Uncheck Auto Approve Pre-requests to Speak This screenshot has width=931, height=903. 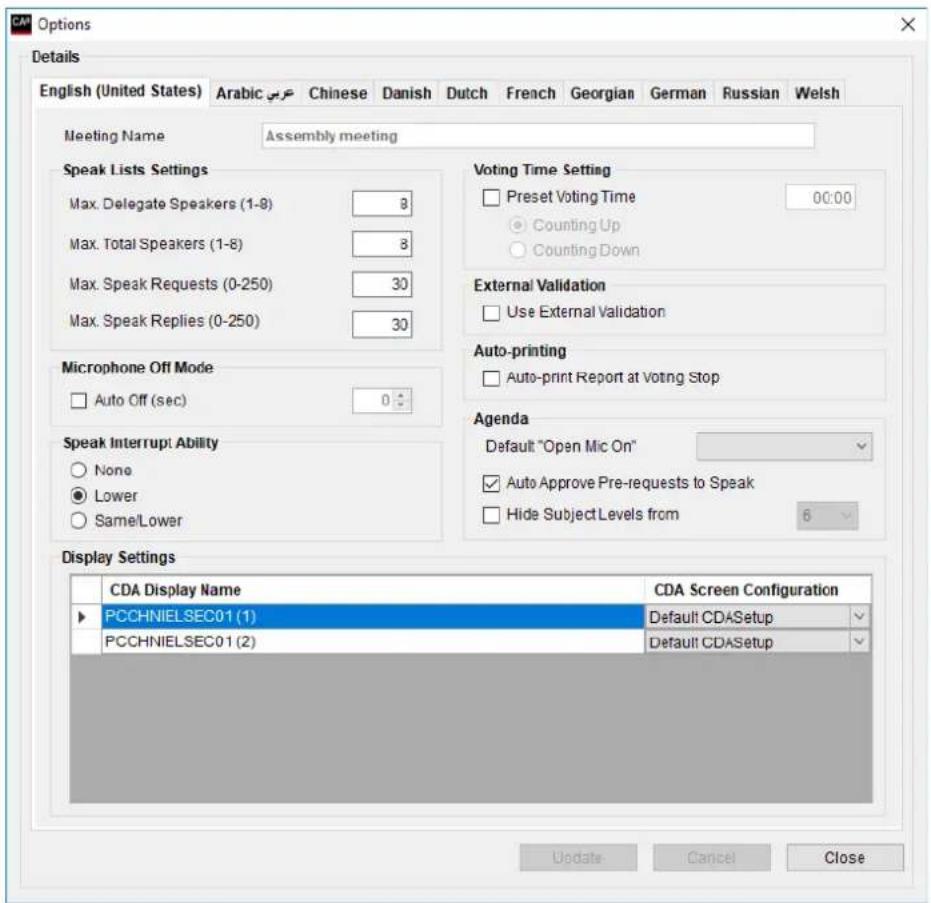coord(491,484)
